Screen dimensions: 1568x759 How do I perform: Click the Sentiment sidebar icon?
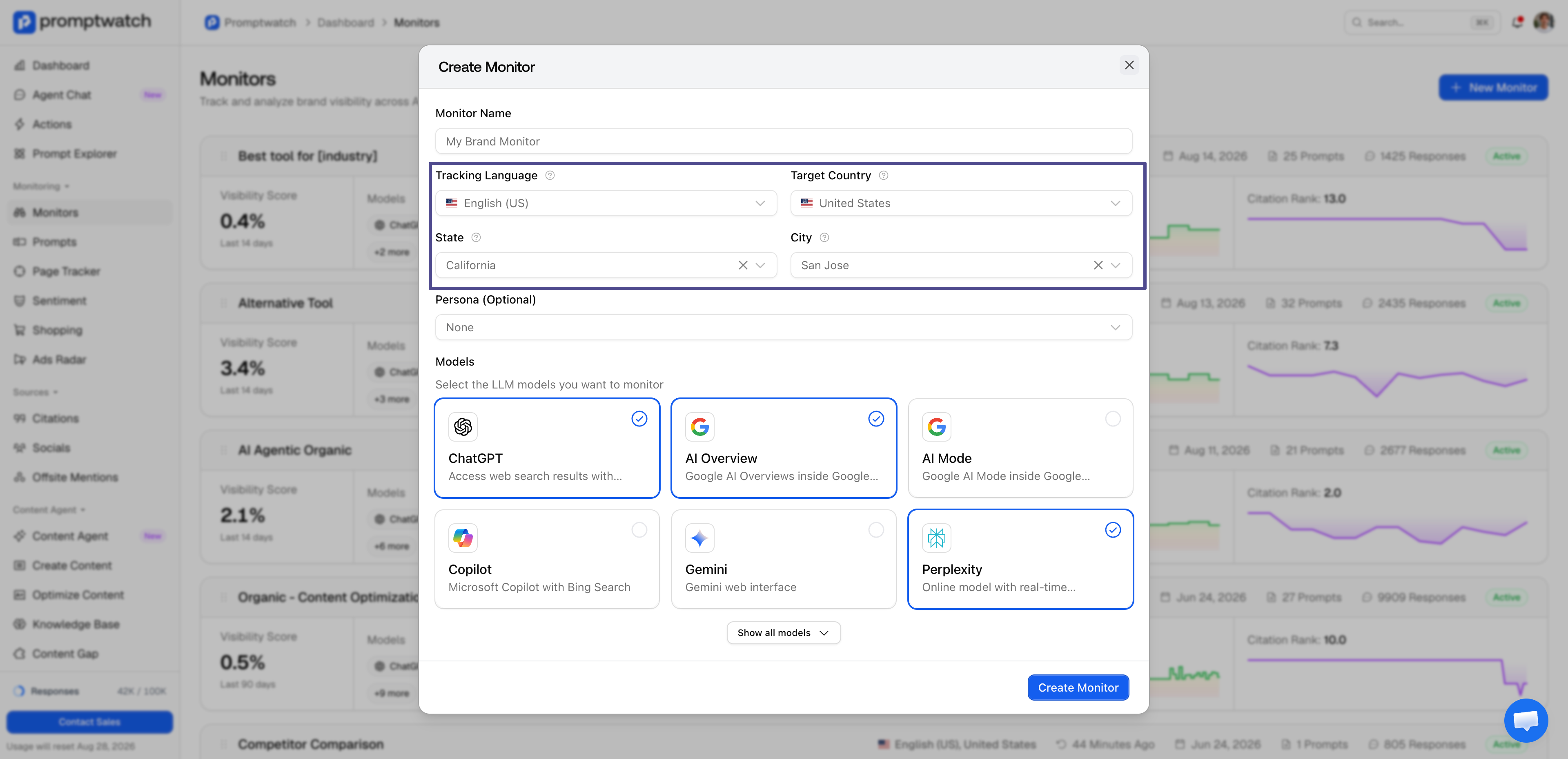click(20, 300)
